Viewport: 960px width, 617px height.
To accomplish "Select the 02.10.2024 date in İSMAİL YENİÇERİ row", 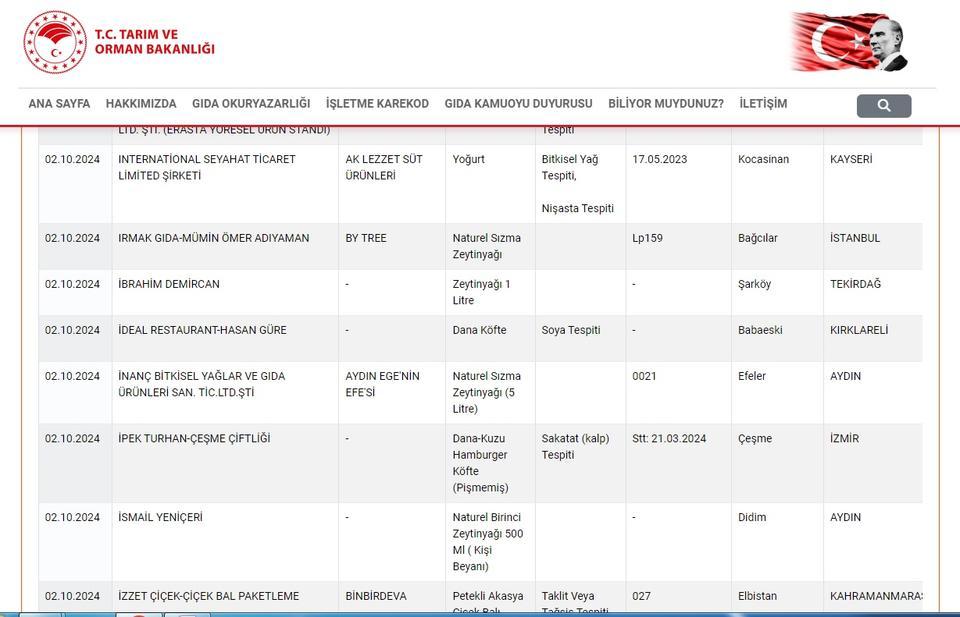I will [72, 517].
